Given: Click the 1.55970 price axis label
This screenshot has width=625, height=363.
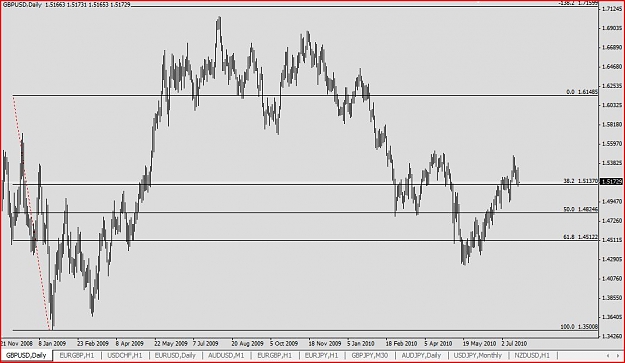Looking at the screenshot, I should coord(611,143).
